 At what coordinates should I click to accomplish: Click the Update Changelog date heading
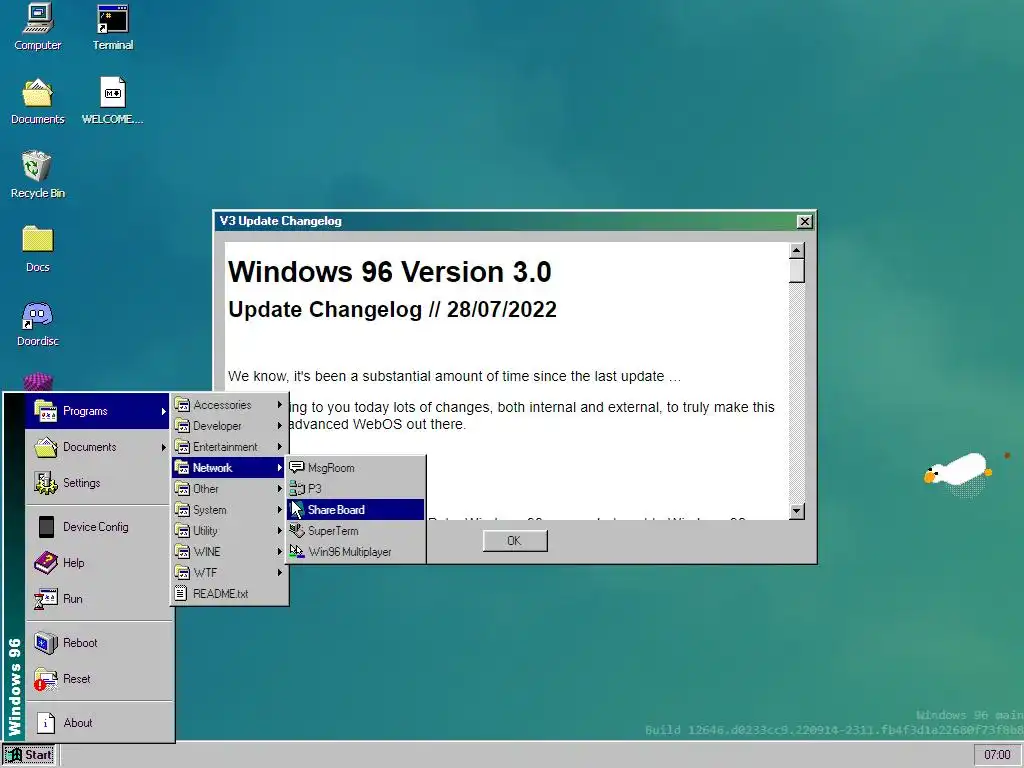click(x=392, y=310)
